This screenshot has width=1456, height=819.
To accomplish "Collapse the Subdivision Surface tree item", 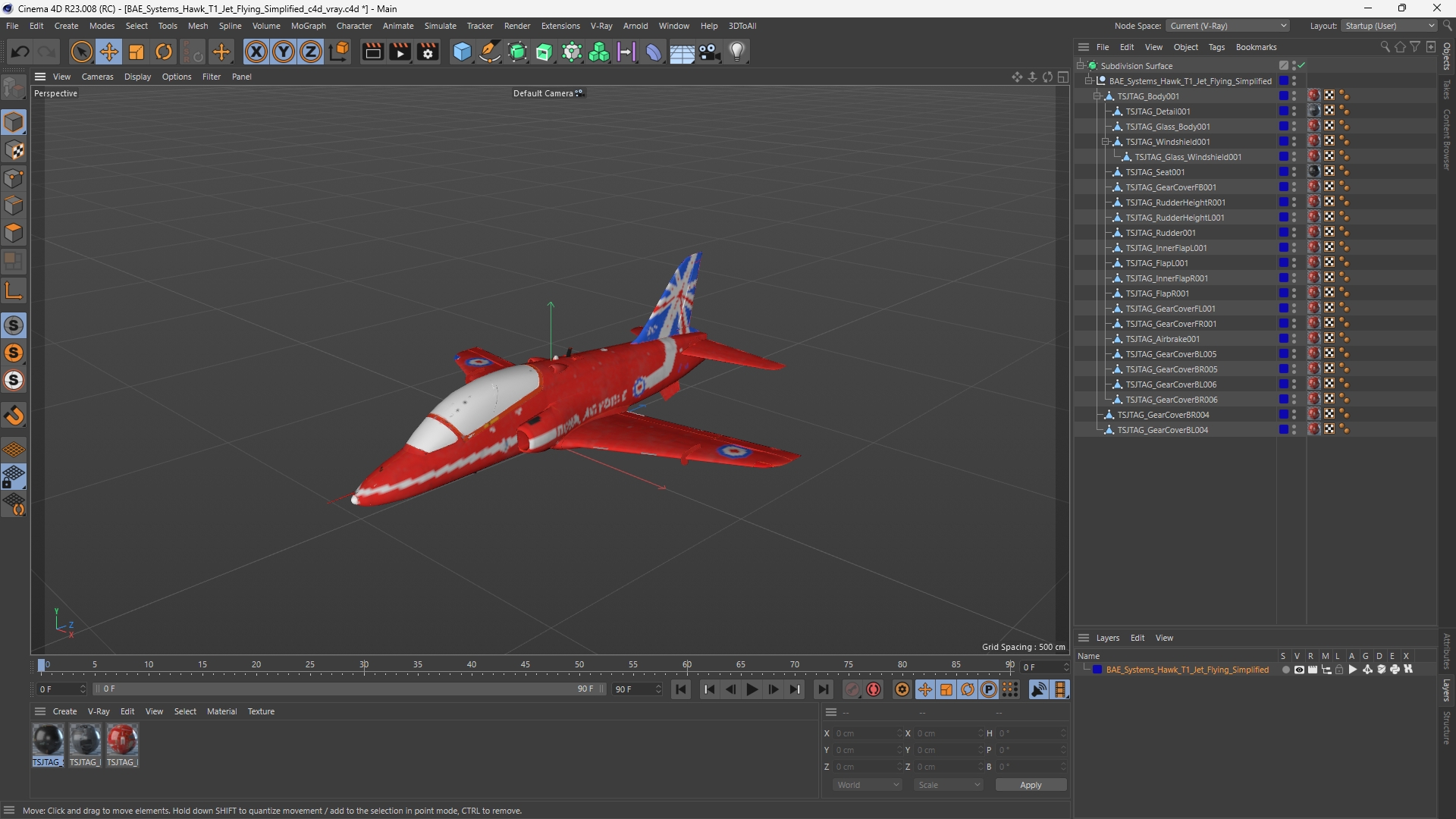I will (x=1081, y=66).
